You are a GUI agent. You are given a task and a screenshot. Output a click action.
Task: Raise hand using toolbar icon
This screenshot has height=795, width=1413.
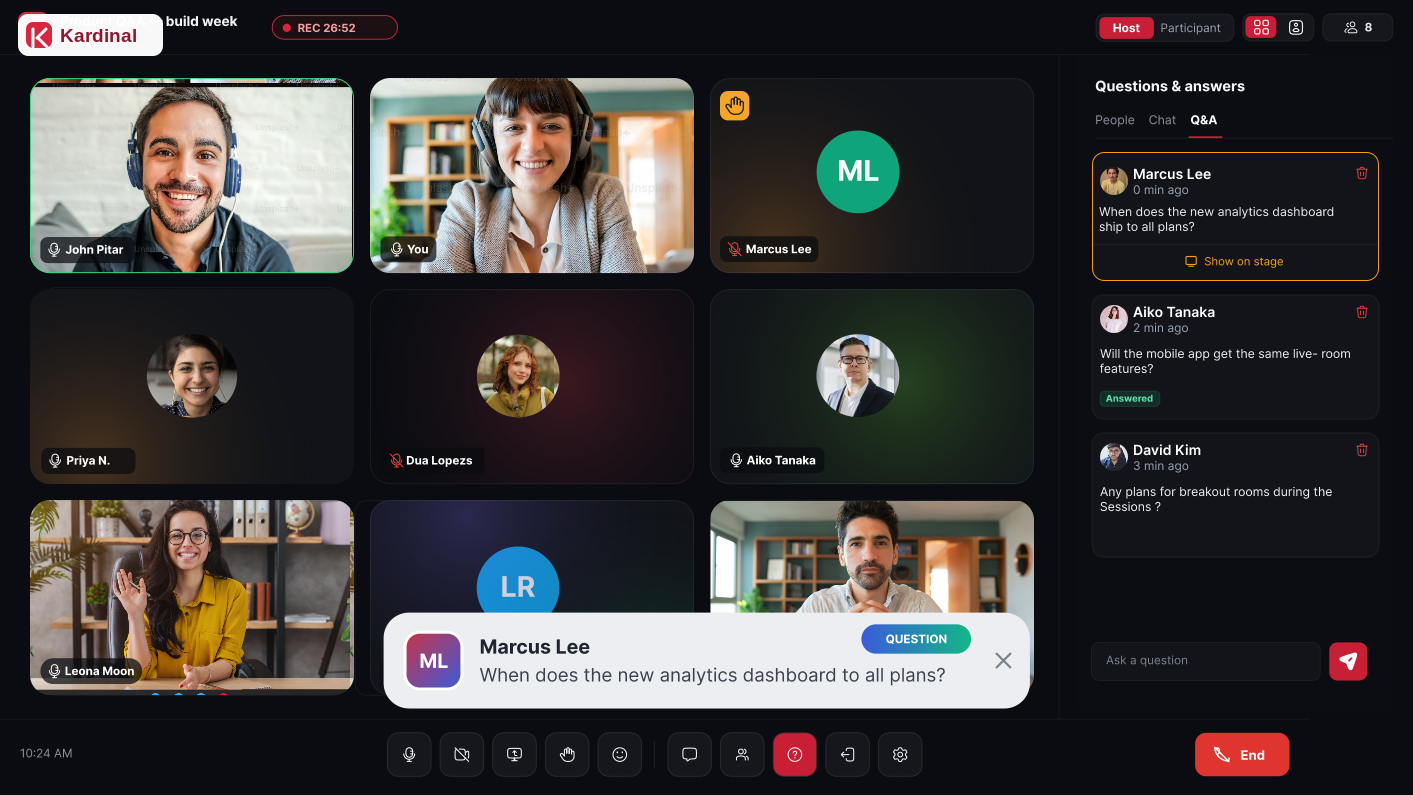pyautogui.click(x=567, y=755)
